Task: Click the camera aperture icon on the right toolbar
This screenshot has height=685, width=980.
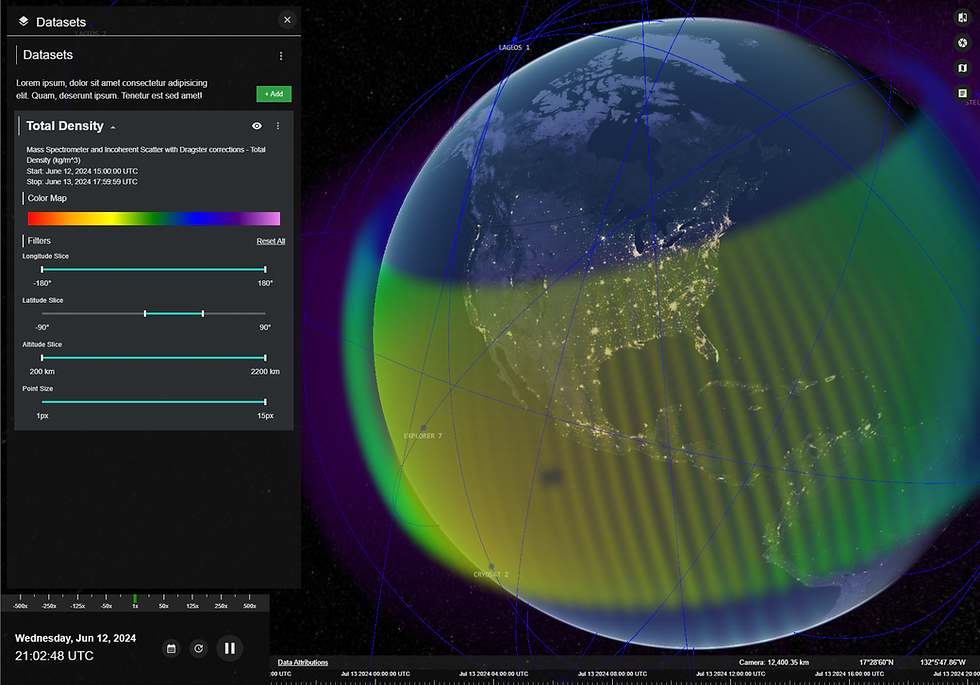Action: coord(962,42)
